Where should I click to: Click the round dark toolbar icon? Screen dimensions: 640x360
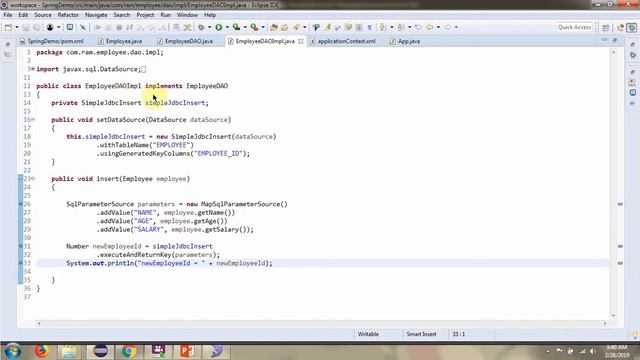[x=50, y=27]
